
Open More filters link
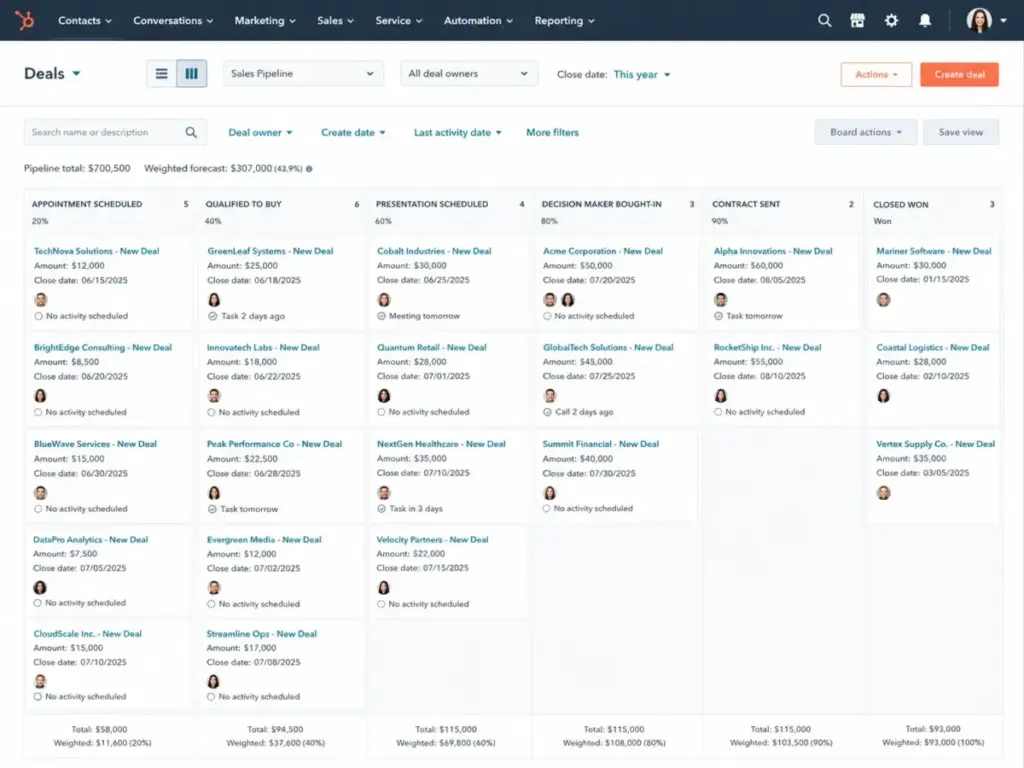pyautogui.click(x=552, y=133)
